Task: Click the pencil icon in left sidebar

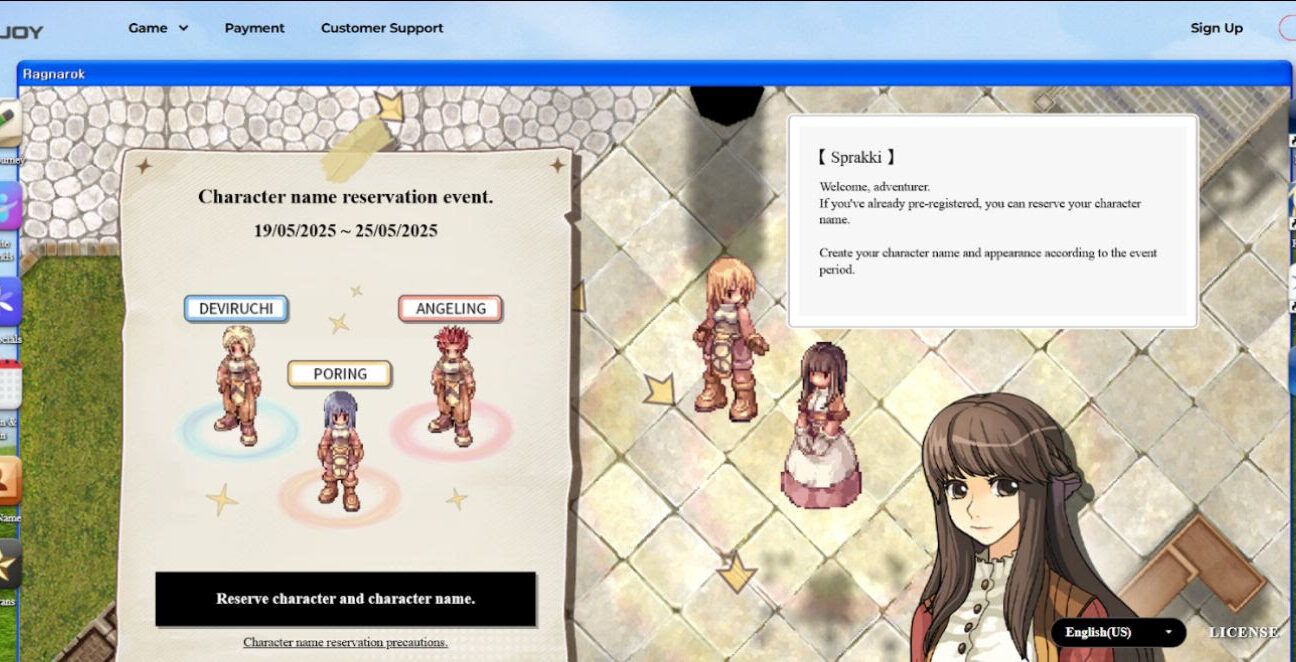Action: coord(9,124)
